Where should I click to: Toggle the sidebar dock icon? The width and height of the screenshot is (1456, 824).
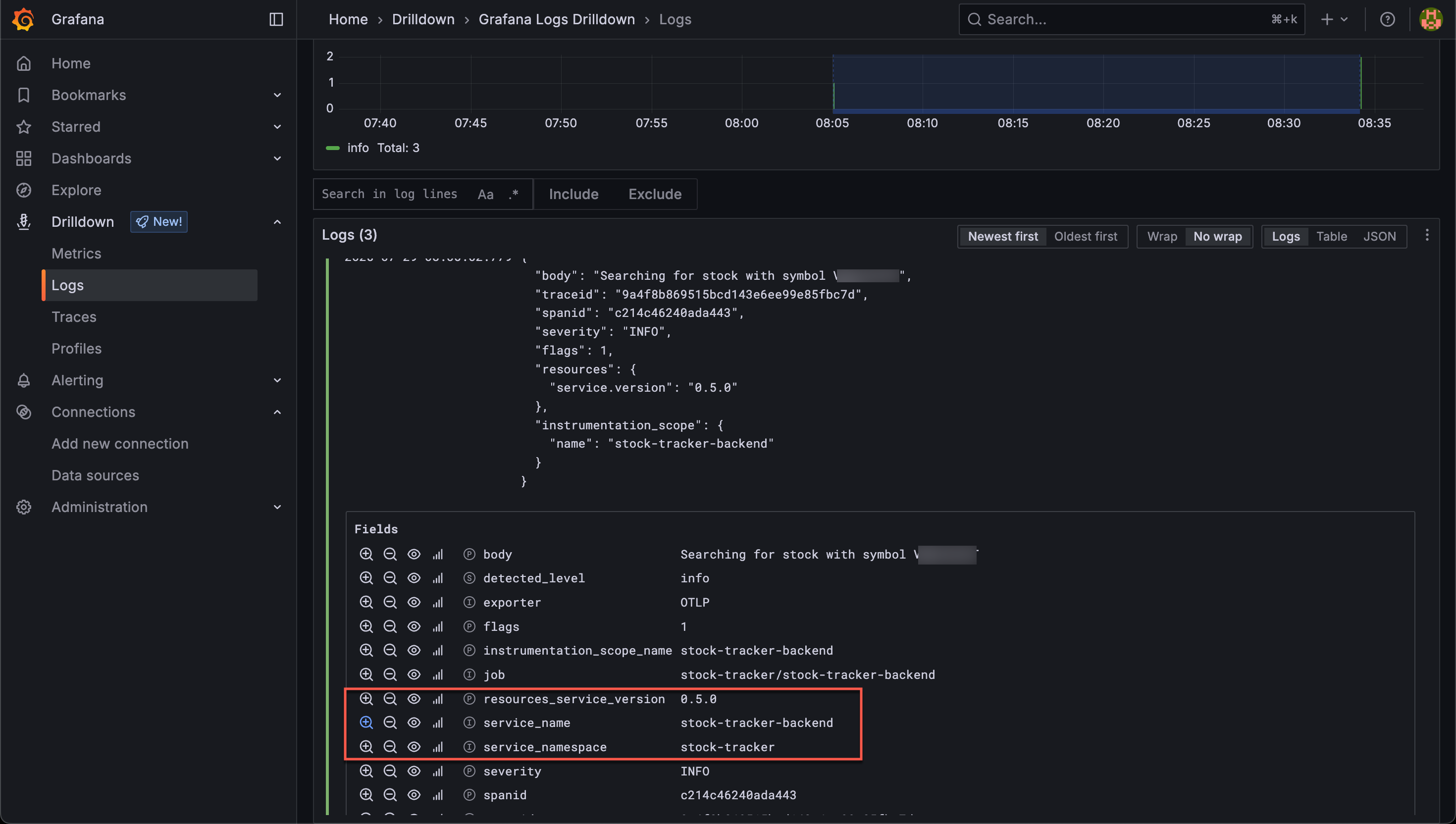point(276,19)
